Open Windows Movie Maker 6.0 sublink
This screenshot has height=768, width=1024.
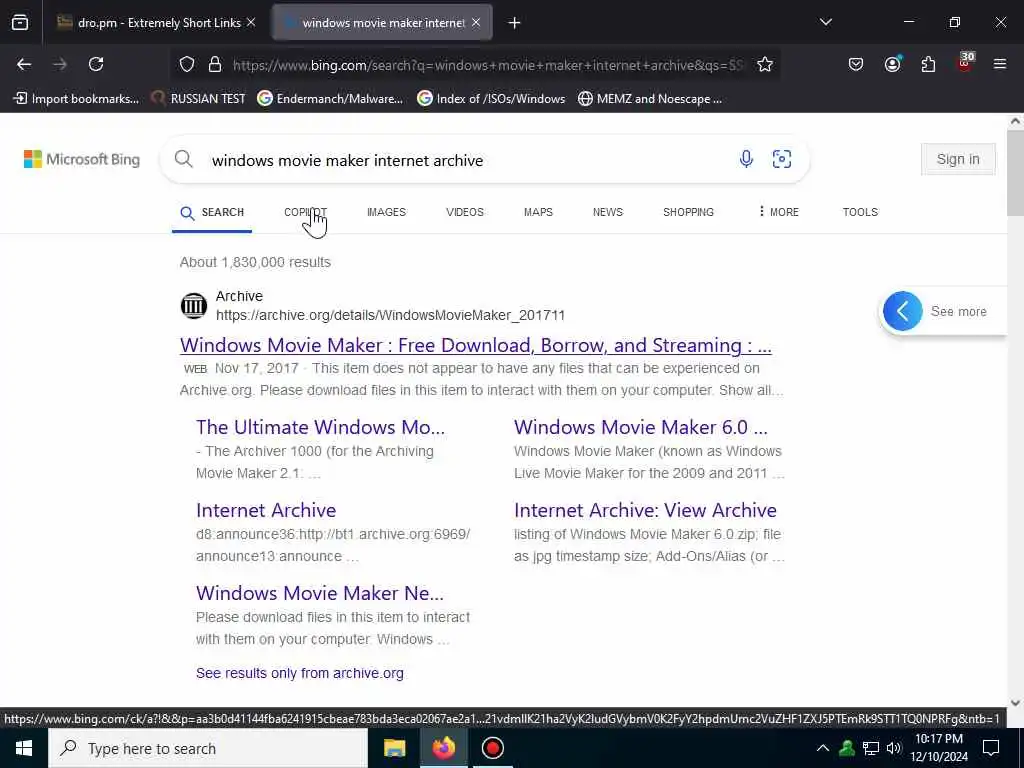[640, 427]
